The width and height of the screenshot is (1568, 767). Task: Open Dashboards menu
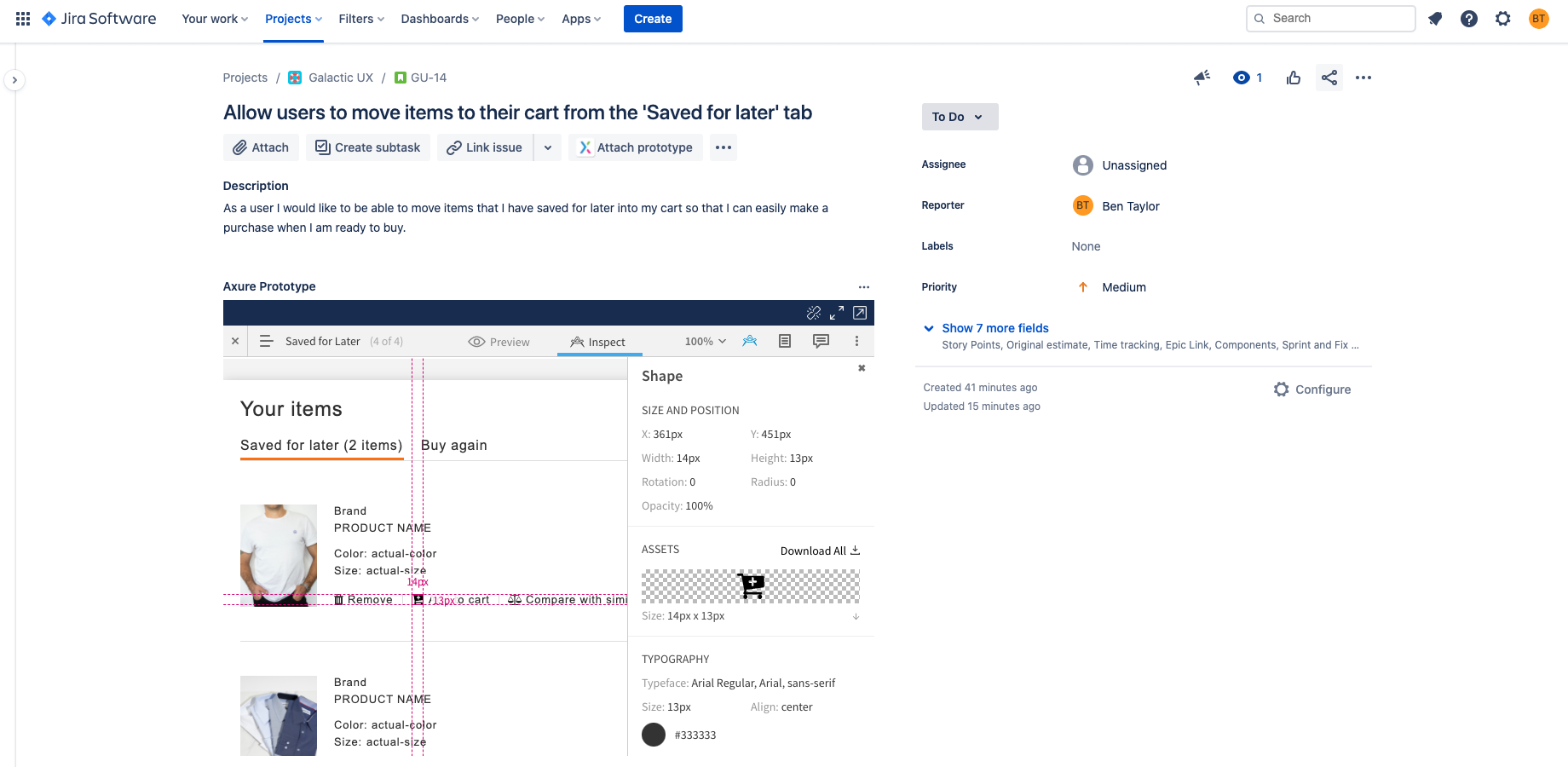click(x=440, y=19)
